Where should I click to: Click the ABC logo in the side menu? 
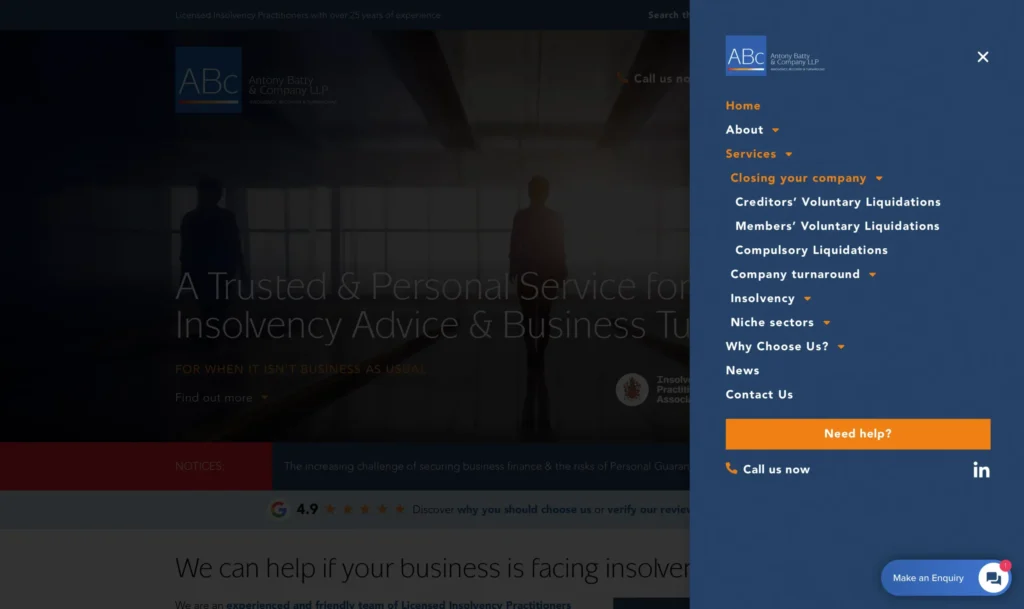774,56
